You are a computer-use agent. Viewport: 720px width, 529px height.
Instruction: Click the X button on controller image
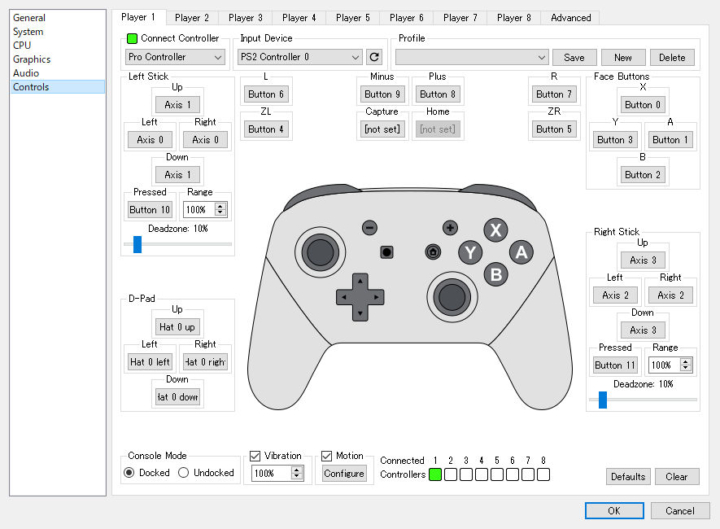[495, 230]
